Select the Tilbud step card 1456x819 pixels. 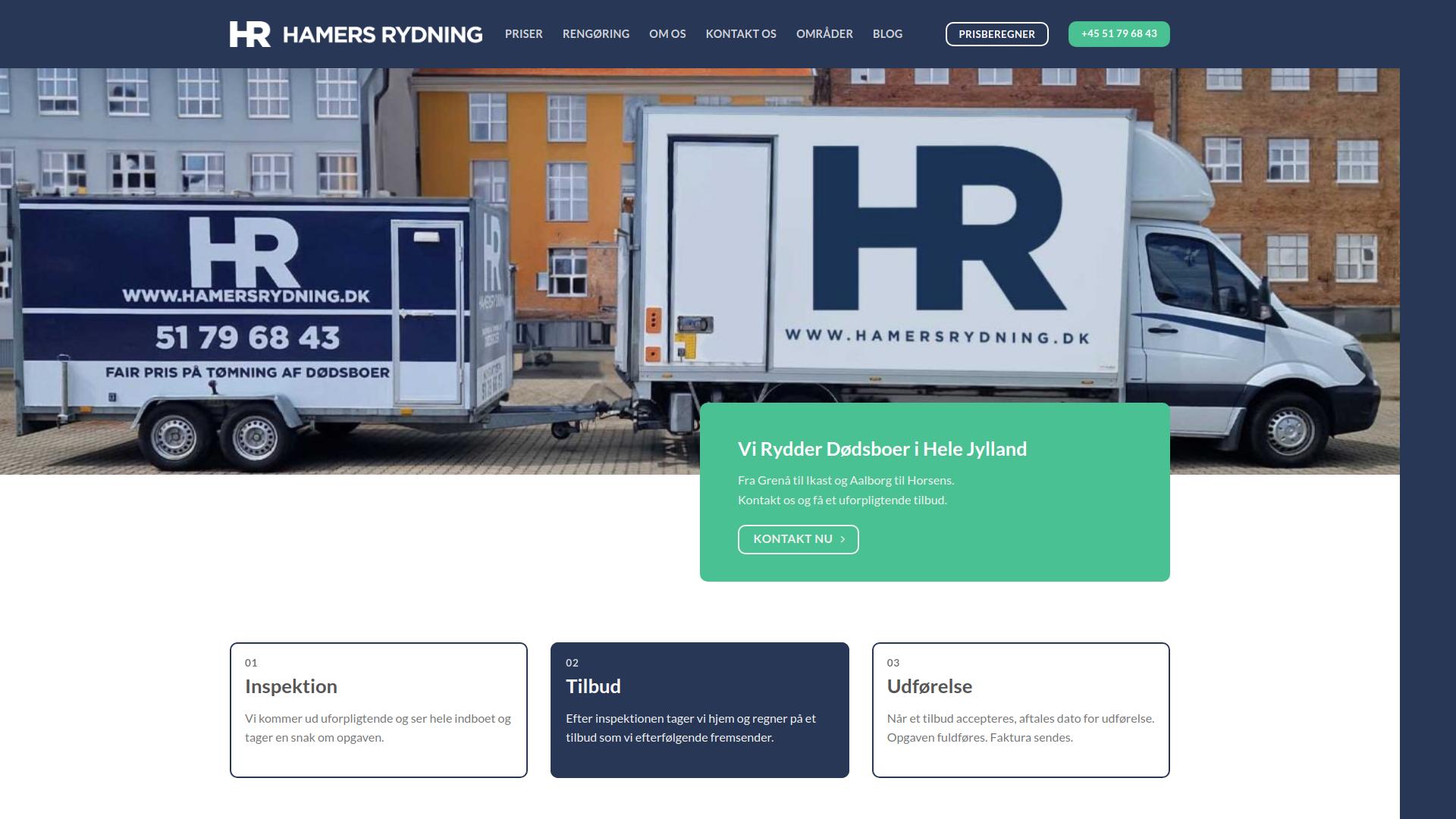pos(699,710)
